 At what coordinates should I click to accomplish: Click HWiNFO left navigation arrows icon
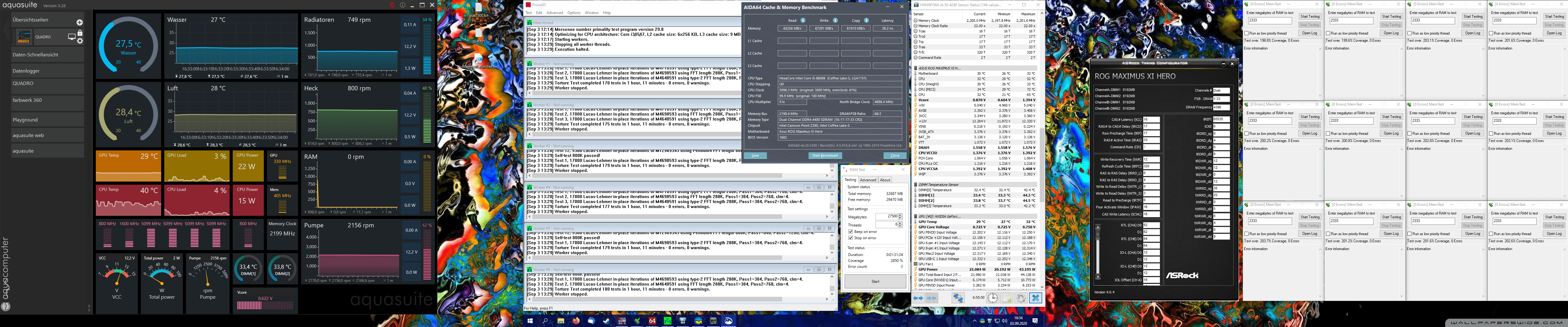[x=918, y=298]
